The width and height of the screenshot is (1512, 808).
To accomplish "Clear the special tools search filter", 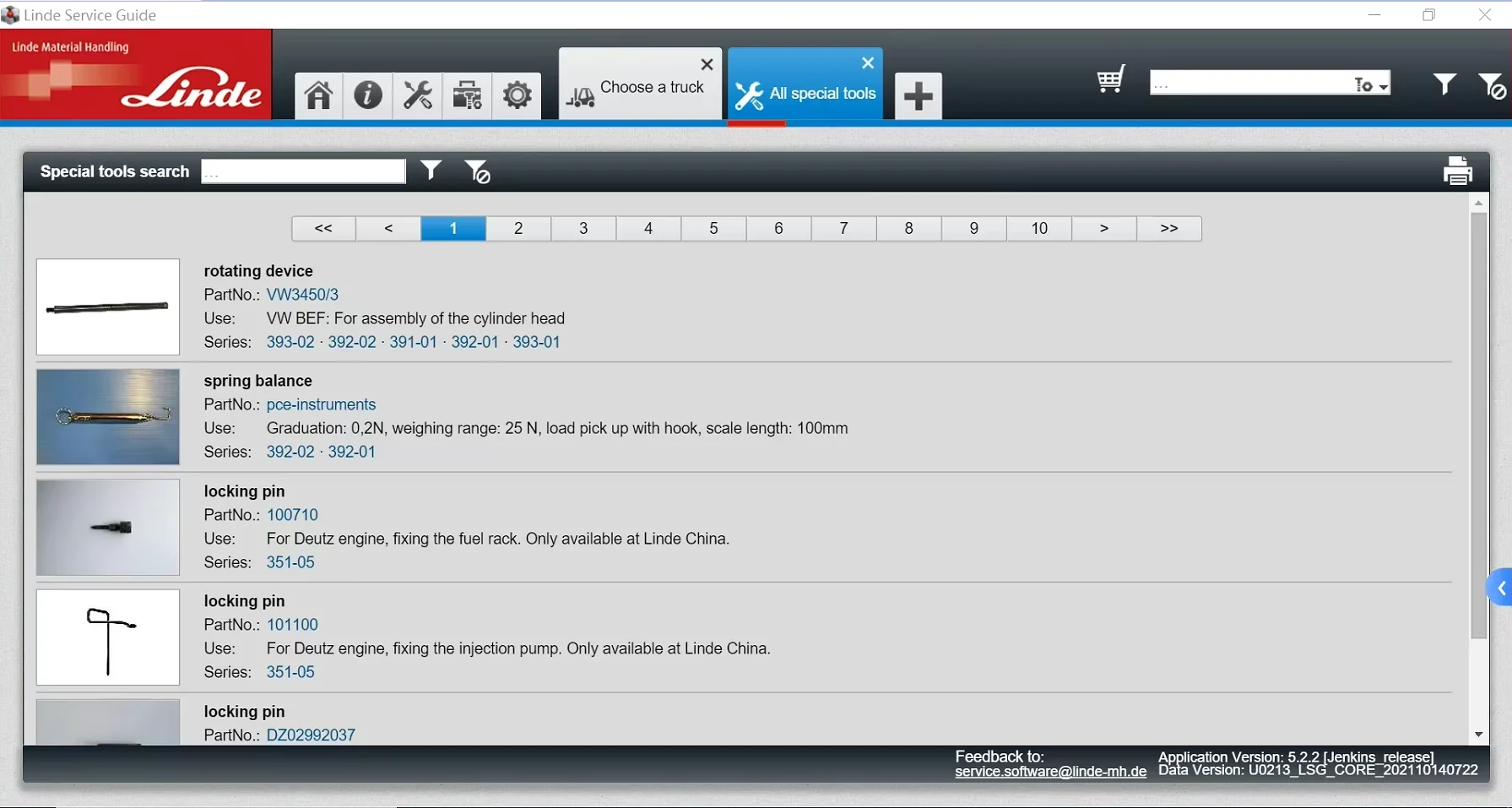I will point(477,171).
